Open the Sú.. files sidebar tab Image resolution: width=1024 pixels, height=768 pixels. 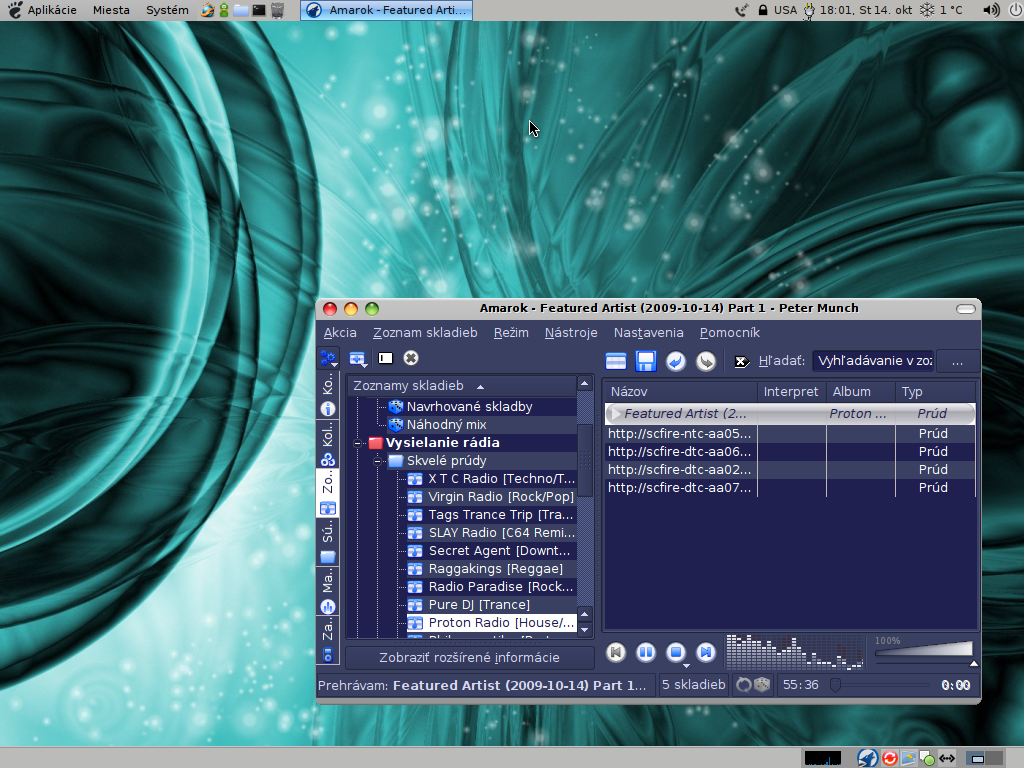tap(328, 542)
